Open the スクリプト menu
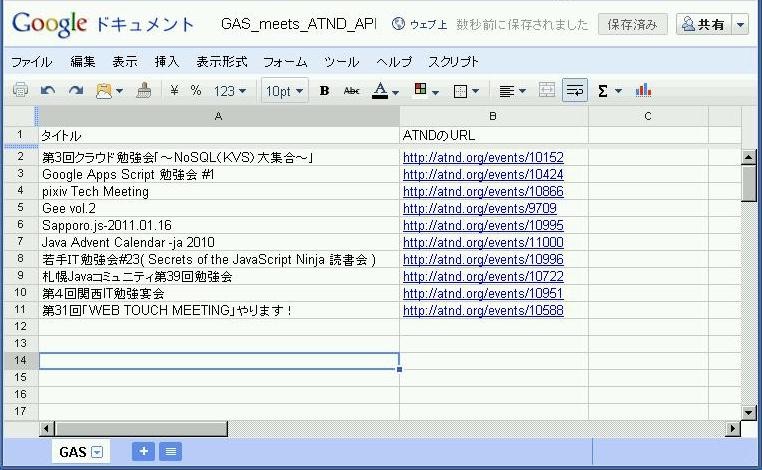762x470 pixels. 453,62
